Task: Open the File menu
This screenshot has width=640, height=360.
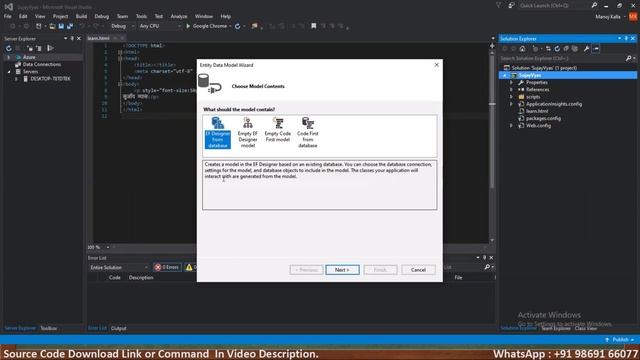Action: (8, 16)
